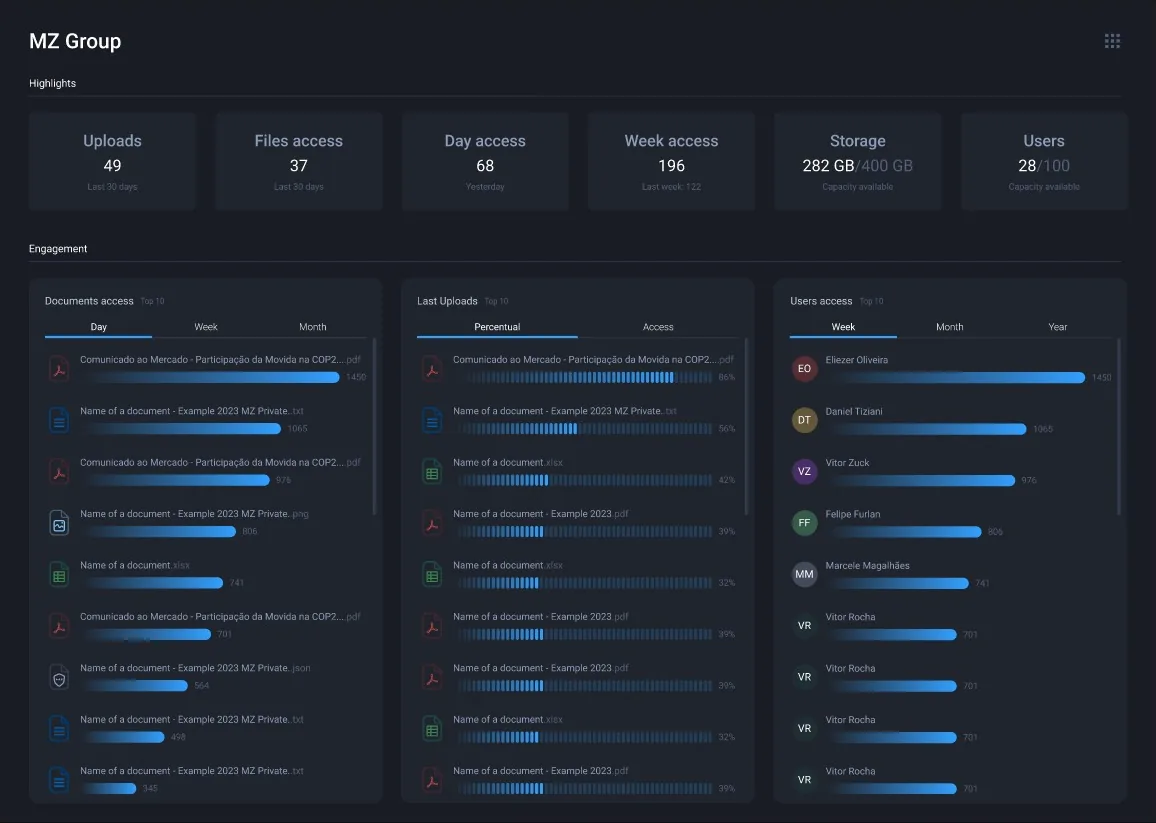Image resolution: width=1156 pixels, height=823 pixels.
Task: Open the Uploads highlight card
Action: [x=112, y=162]
